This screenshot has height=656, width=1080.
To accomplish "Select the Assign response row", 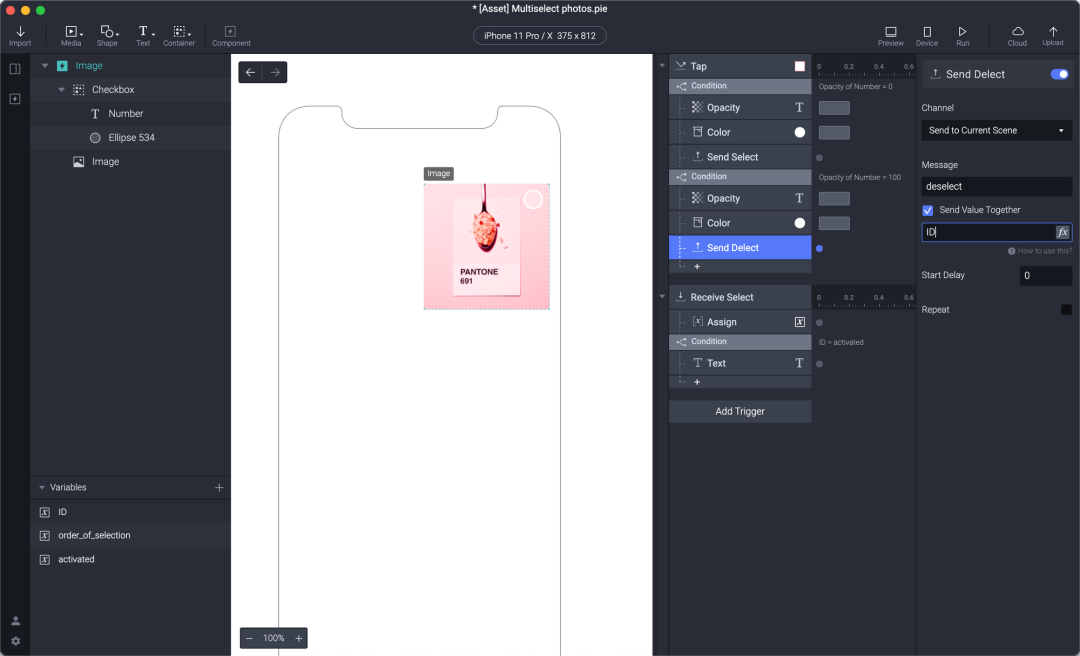I will (740, 322).
